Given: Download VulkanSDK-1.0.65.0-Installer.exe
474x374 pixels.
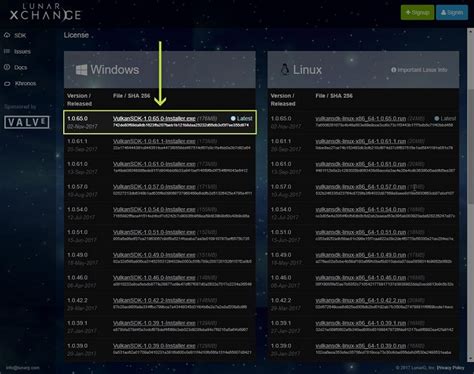Looking at the screenshot, I should click(x=154, y=118).
